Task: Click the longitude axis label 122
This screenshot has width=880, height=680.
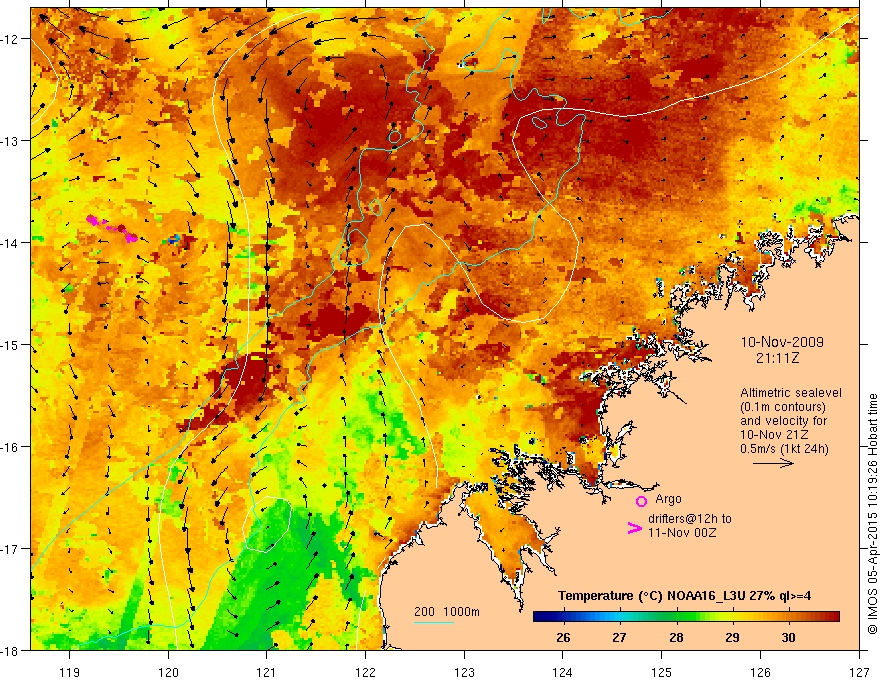Action: [365, 672]
